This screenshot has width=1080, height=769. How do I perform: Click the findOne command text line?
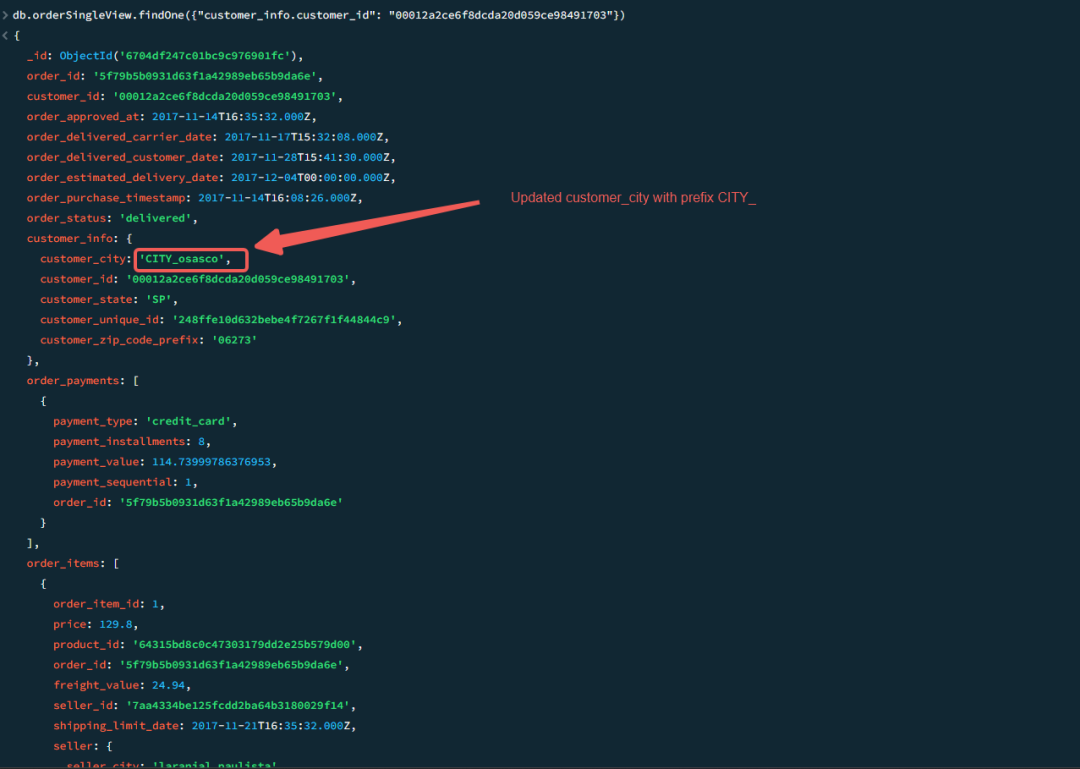(x=319, y=15)
